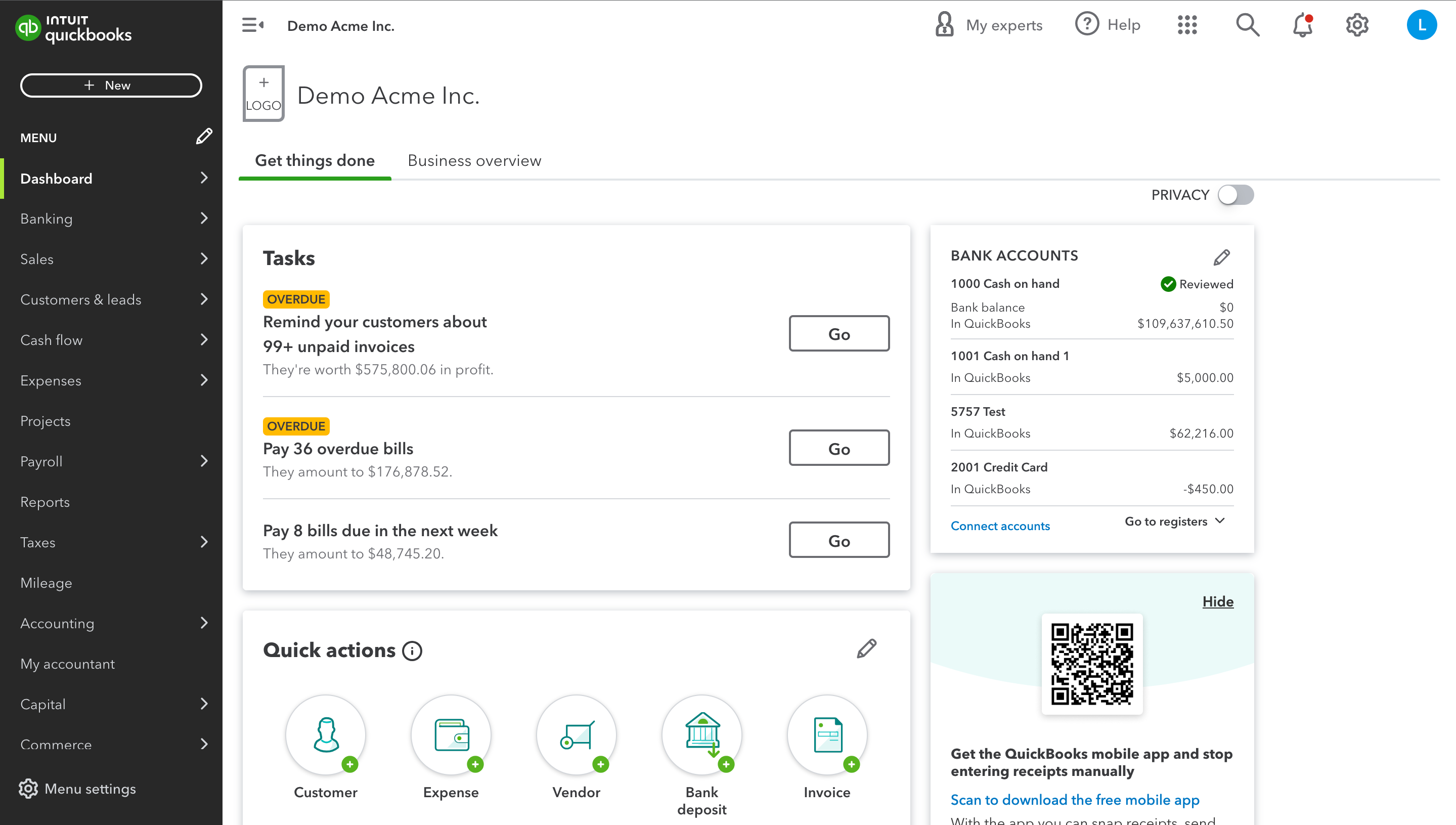Click the Vendor quick action icon
1456x825 pixels.
tap(576, 735)
